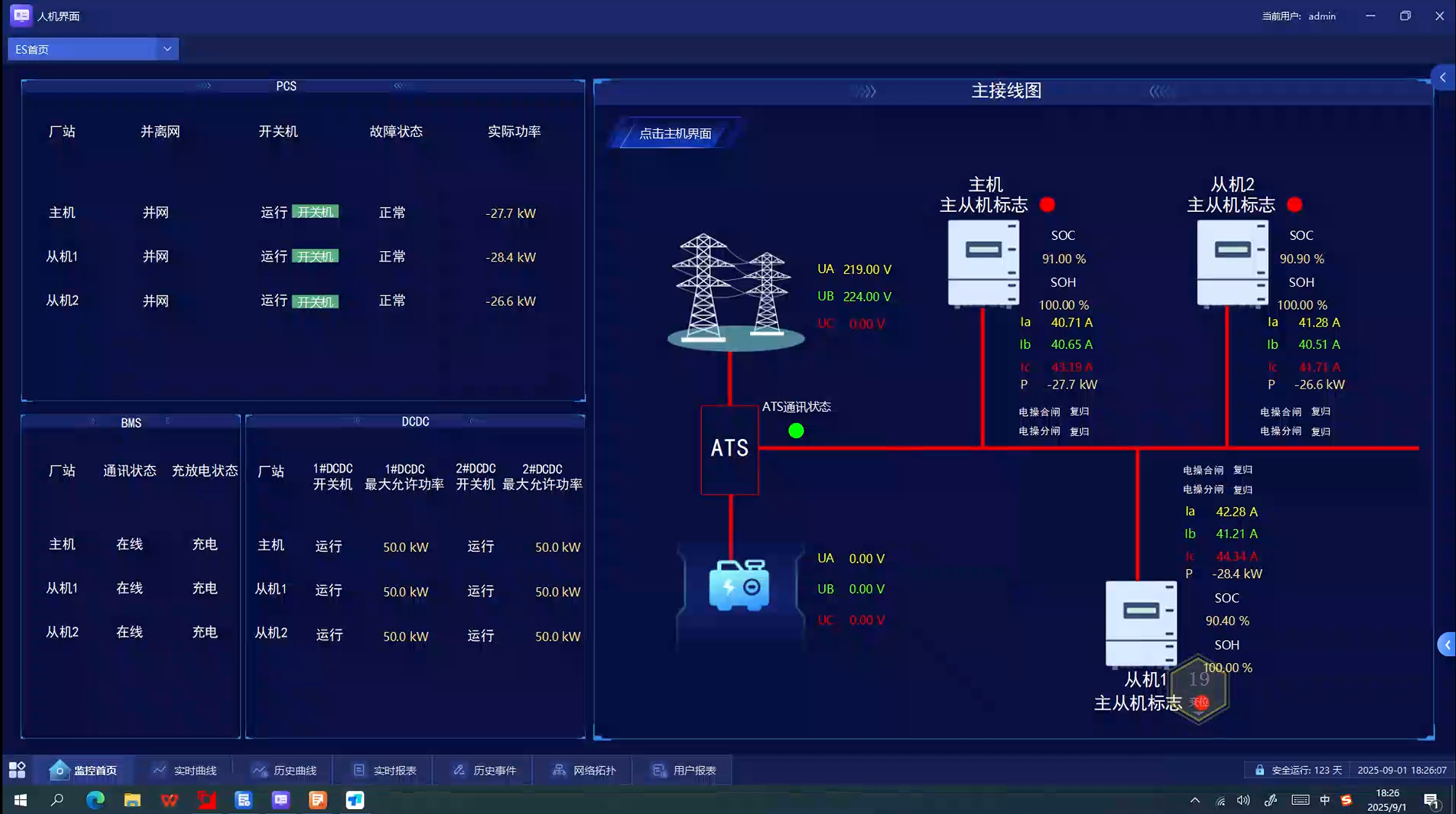Viewport: 1456px width, 814px height.
Task: Click the red 主从机标志 indicator for 从机2
Action: (x=1295, y=205)
